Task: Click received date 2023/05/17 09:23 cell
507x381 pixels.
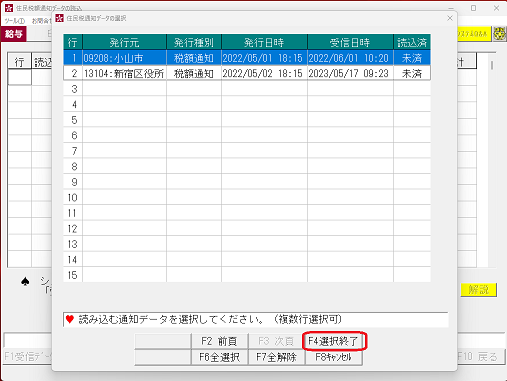Action: [x=350, y=73]
